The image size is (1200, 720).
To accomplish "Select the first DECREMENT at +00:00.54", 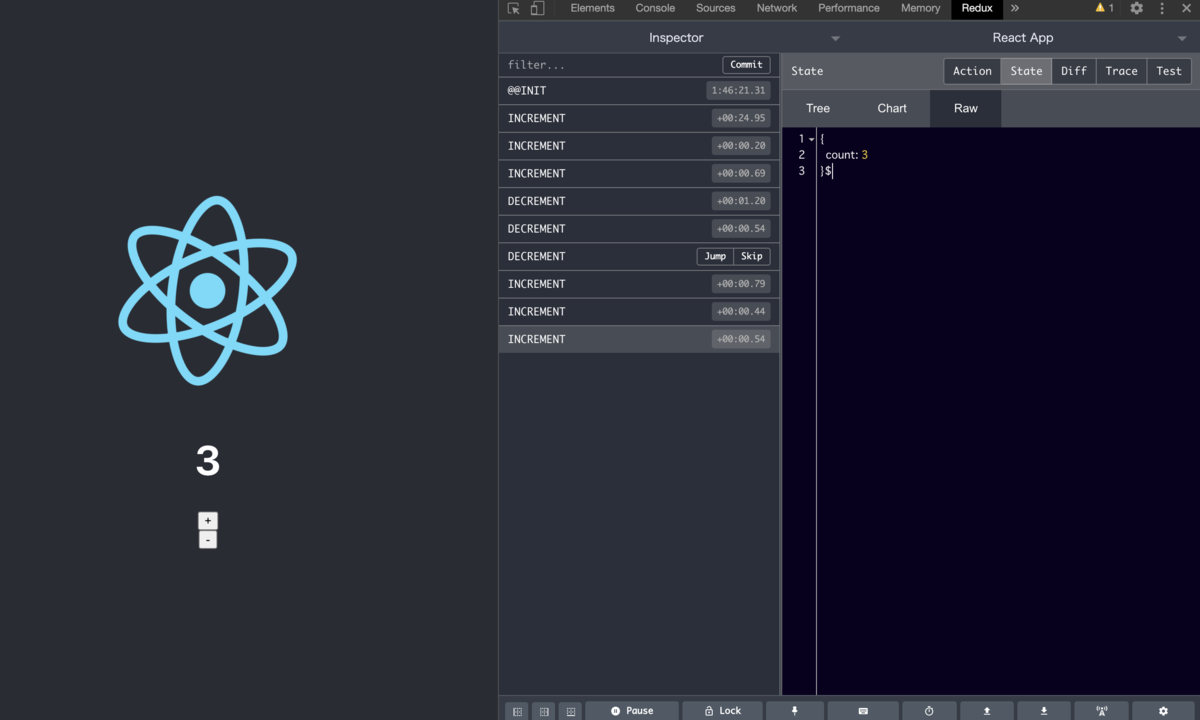I will coord(639,229).
